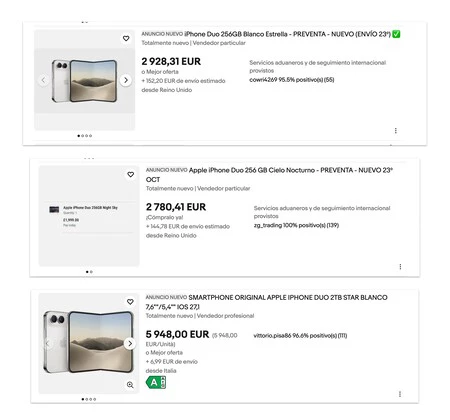450x420 pixels.
Task: Open the SMARTPHONE ORIGINAL APPLE IPHONE DUO 2TB title
Action: tap(267, 302)
